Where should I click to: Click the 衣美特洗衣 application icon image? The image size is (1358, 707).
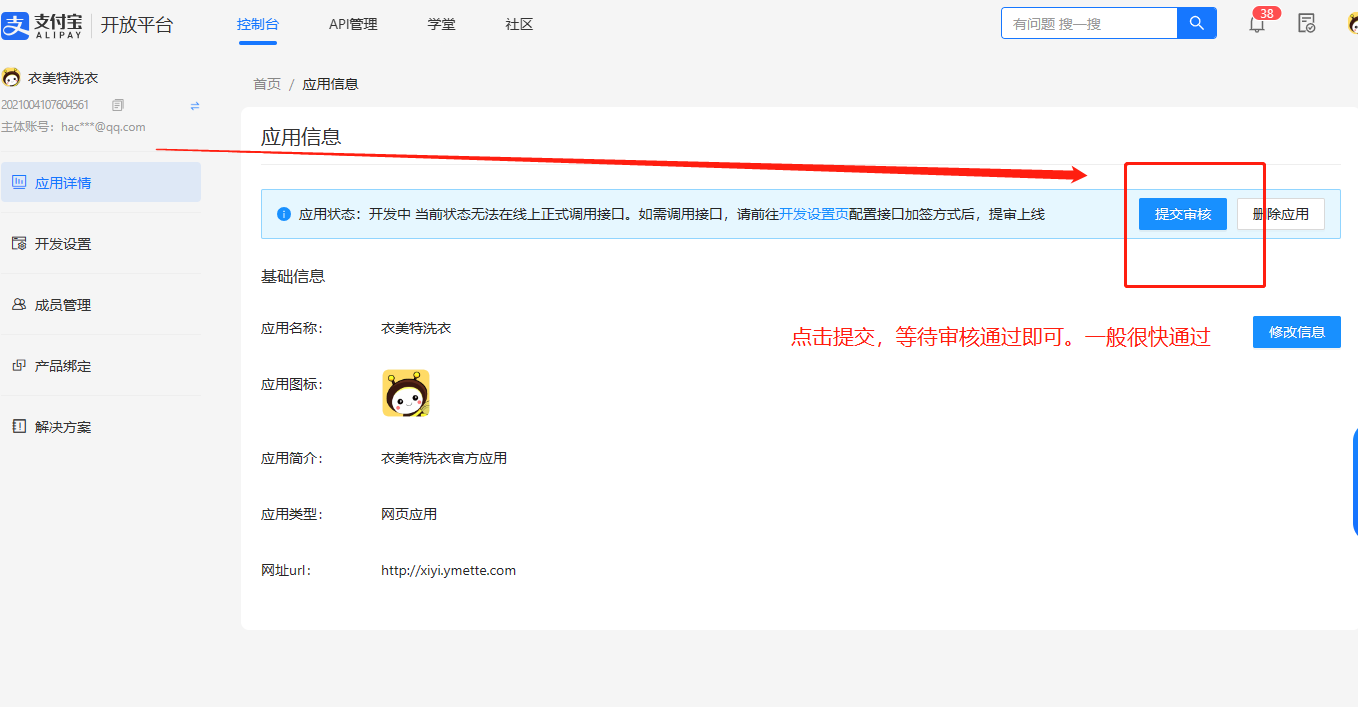405,393
